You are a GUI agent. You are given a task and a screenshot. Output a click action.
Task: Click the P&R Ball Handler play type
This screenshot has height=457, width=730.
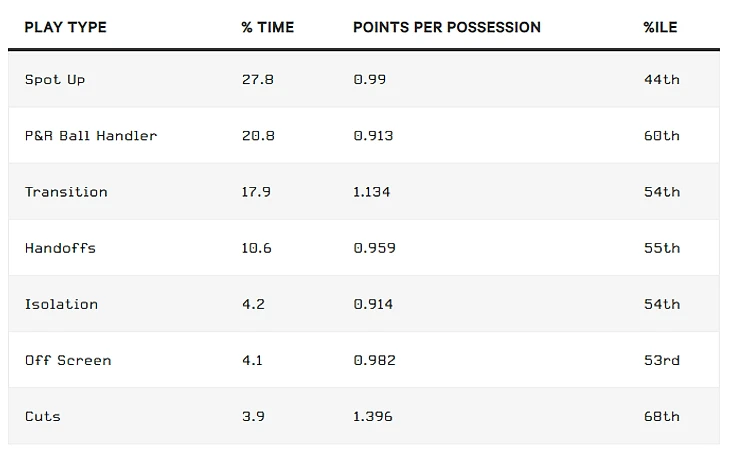coord(91,135)
